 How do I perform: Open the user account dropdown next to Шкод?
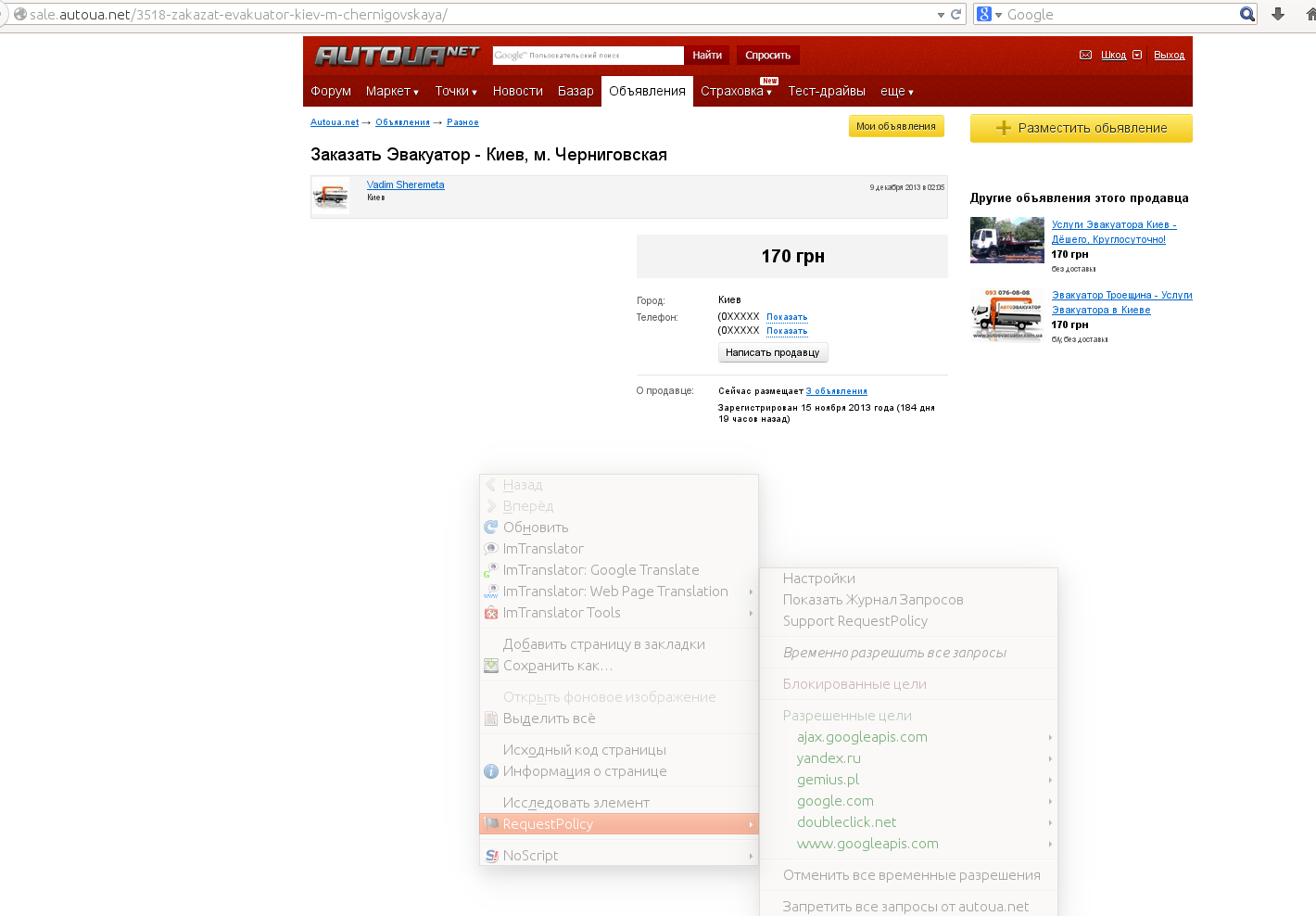pyautogui.click(x=1137, y=55)
